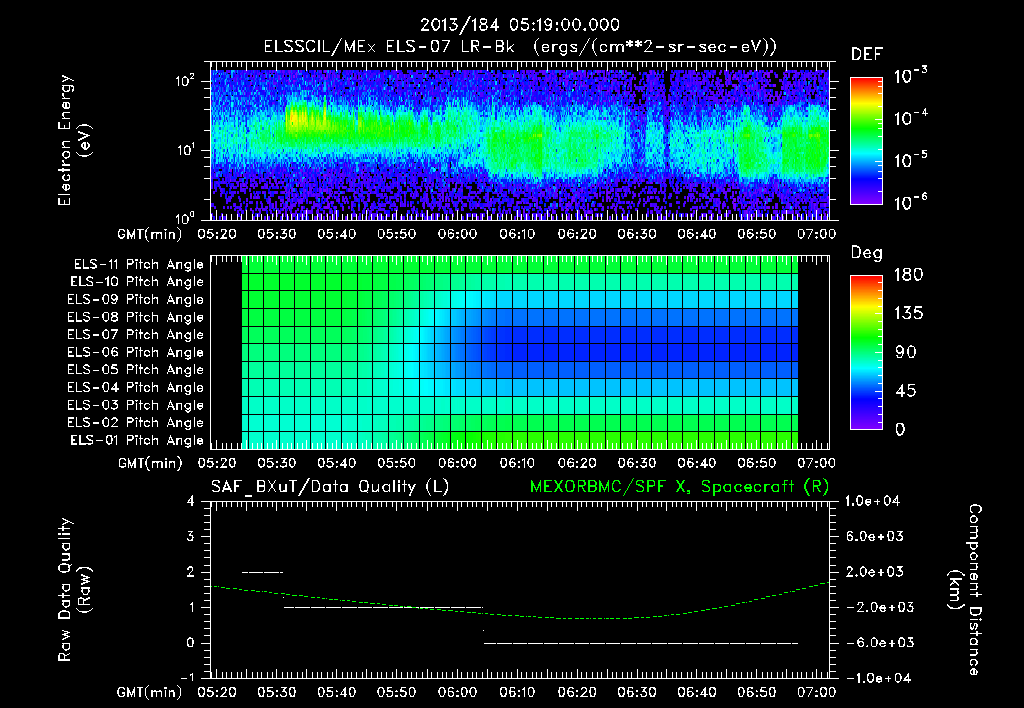
Task: Select the ELS-04 Pitch Angle row label
Action: (135, 387)
